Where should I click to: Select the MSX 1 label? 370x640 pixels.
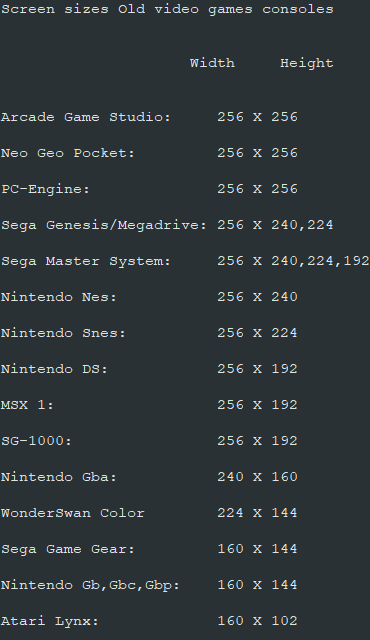click(x=27, y=404)
